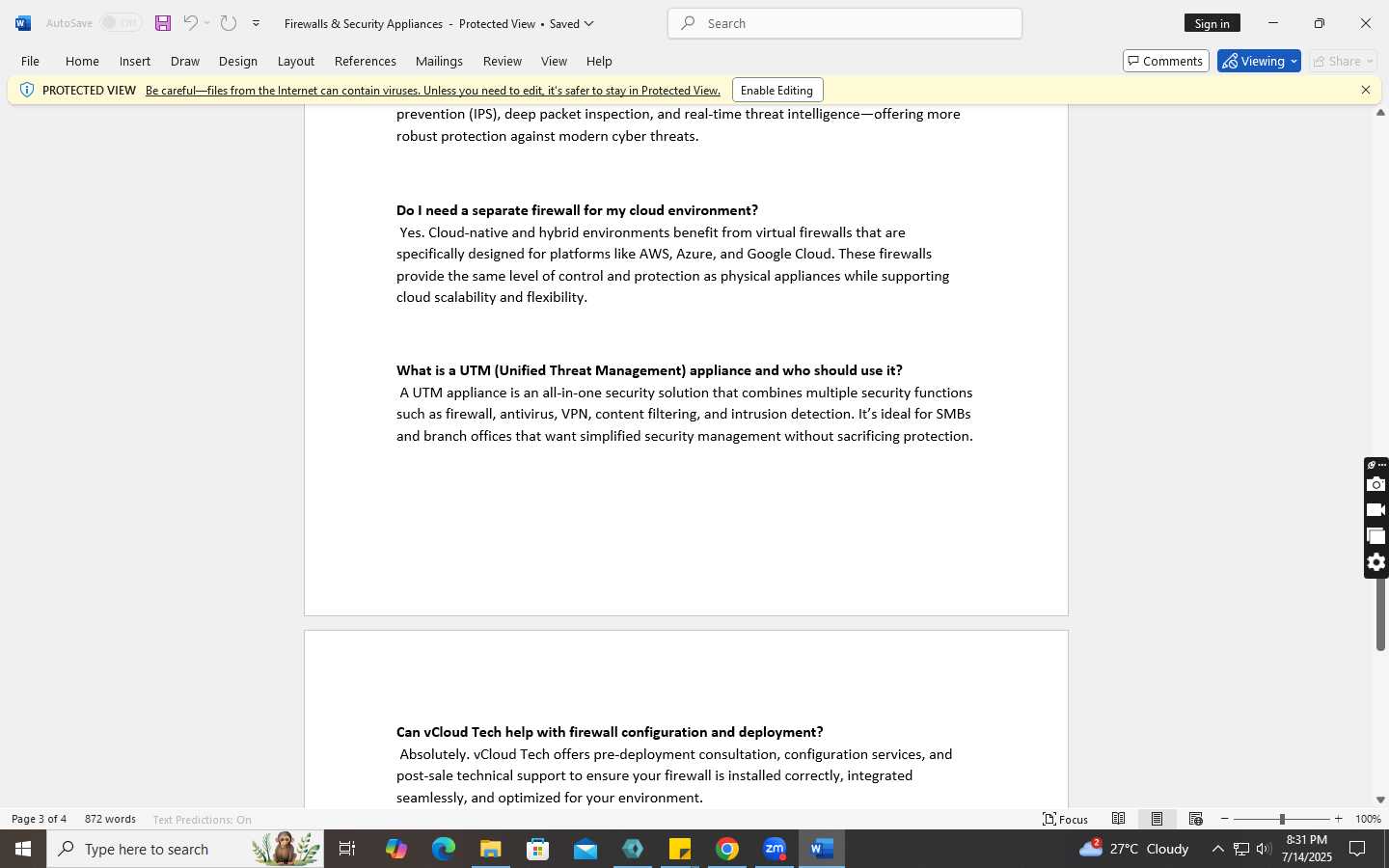Open the Mail app from taskbar
1389x868 pixels.
[x=586, y=849]
